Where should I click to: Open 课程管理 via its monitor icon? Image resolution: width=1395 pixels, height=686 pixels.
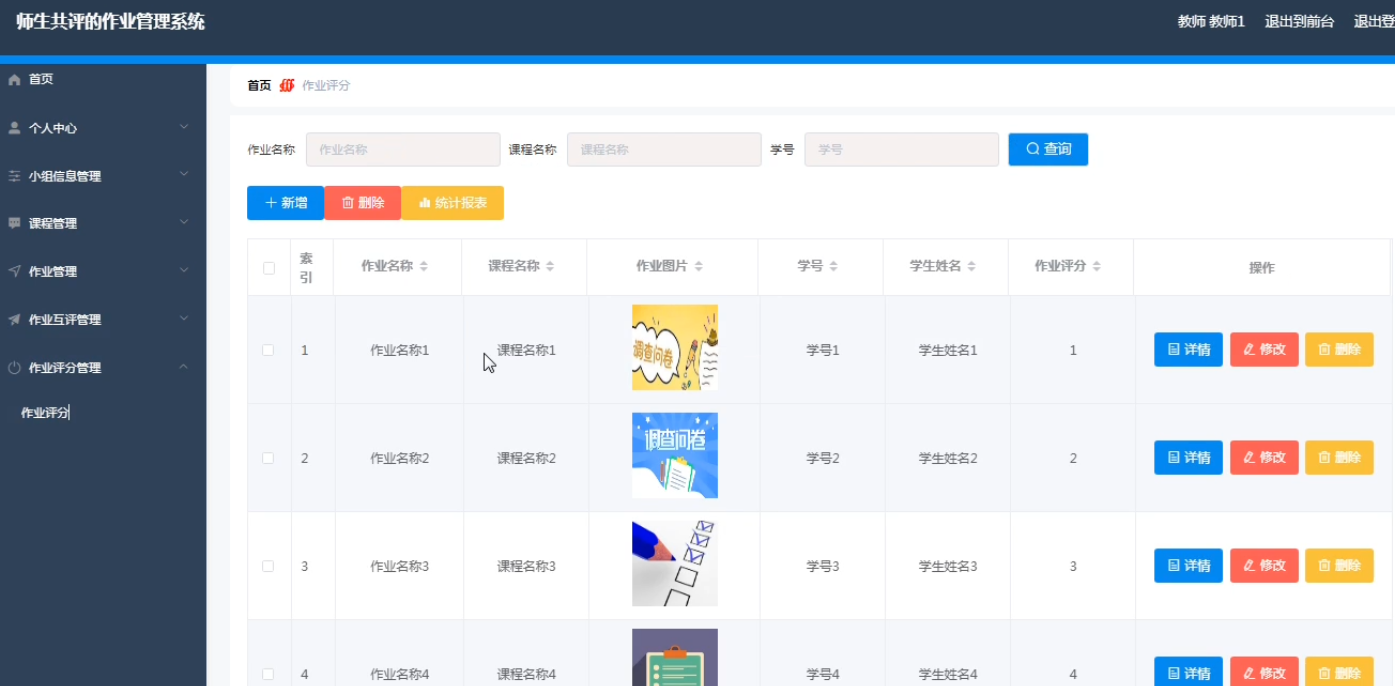(13, 223)
